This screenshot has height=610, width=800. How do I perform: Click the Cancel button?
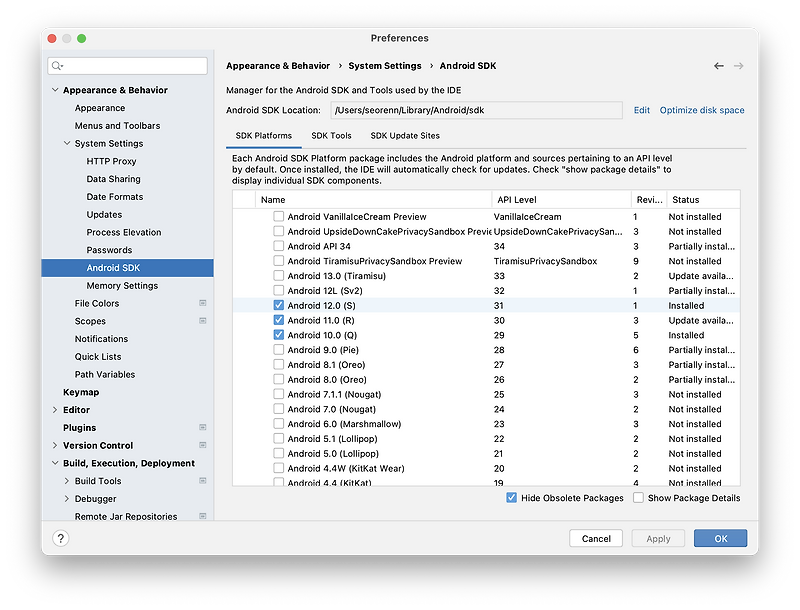pos(596,539)
